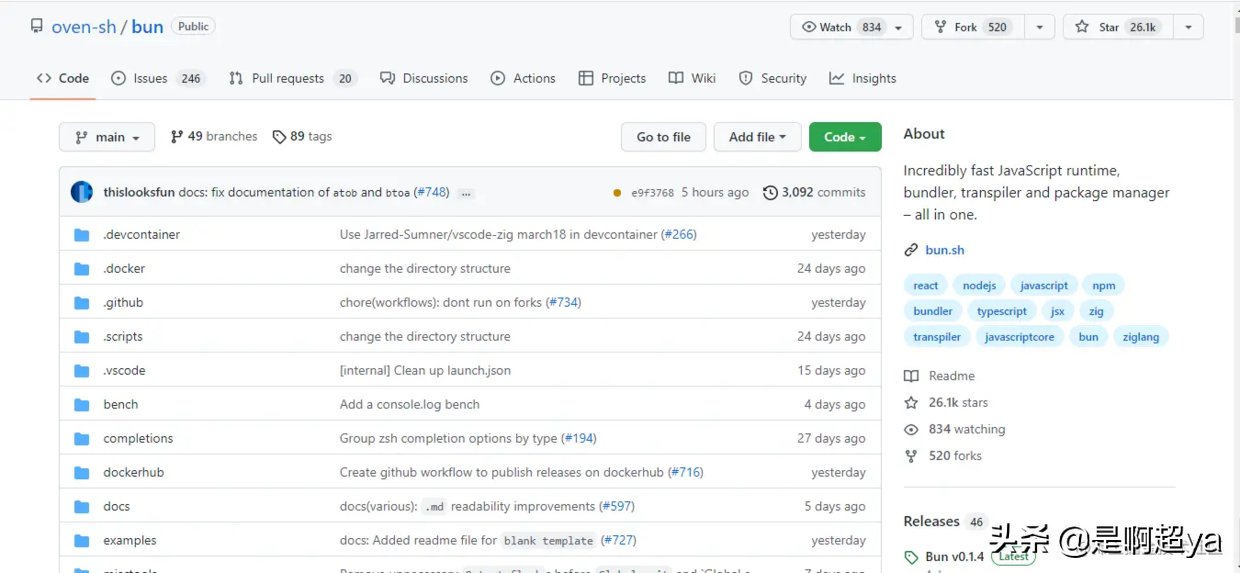The image size is (1240, 573).
Task: Open the Issues tab
Action: [x=158, y=78]
